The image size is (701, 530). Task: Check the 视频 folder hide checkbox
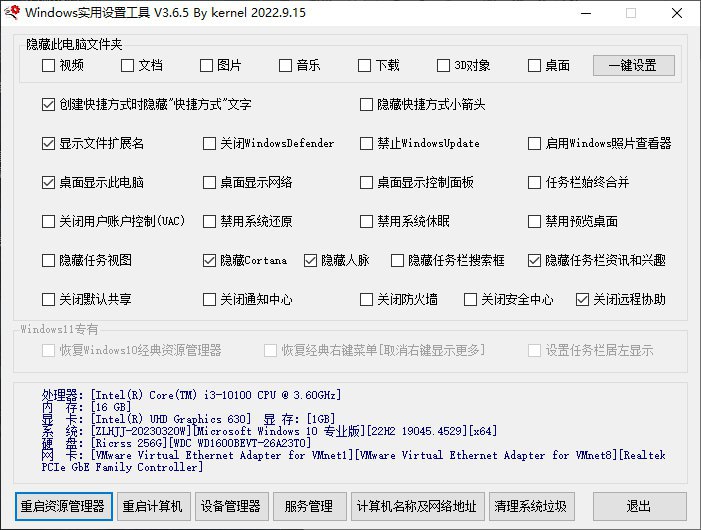(x=49, y=66)
